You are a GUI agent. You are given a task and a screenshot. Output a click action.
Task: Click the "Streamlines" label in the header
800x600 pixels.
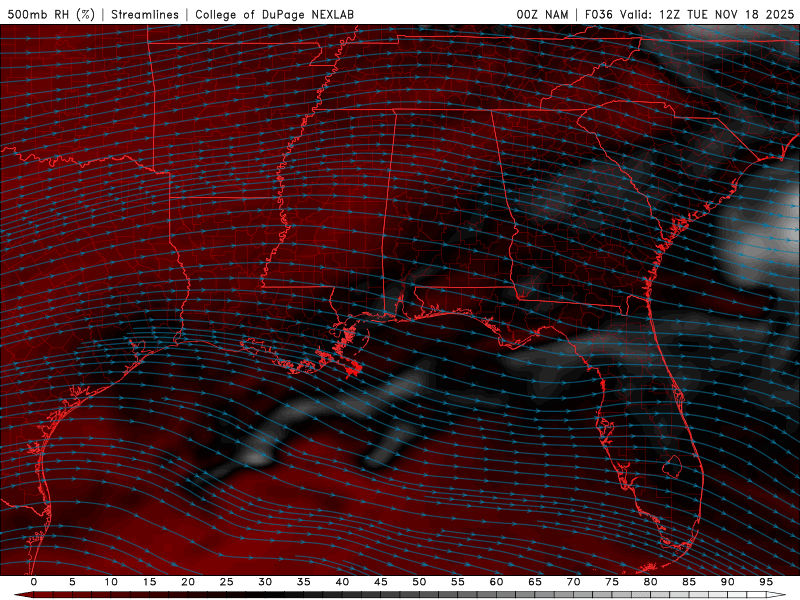pos(145,14)
